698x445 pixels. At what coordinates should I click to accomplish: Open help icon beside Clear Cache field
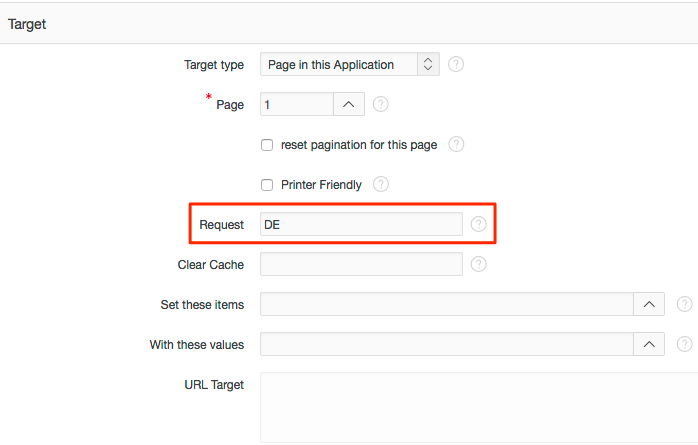479,264
